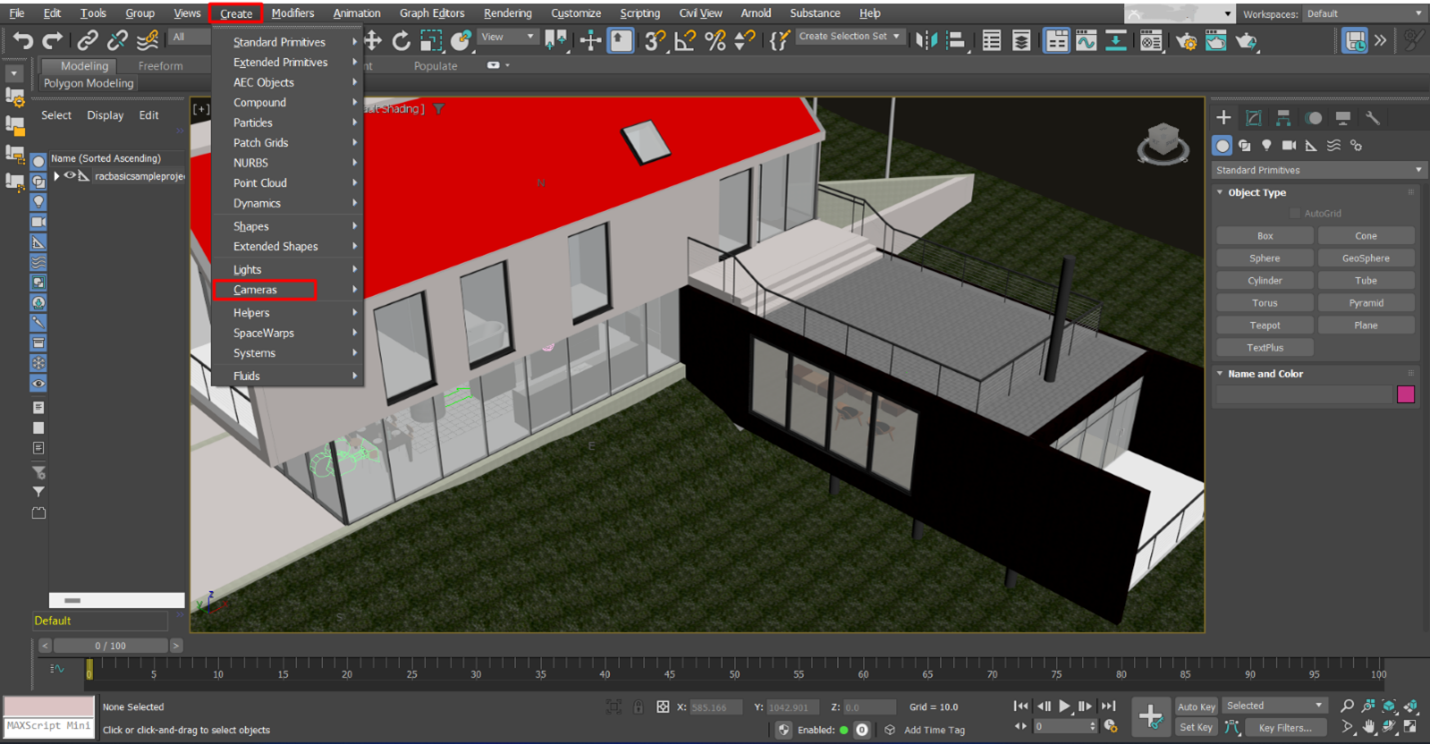
Task: Open the Rendering menu
Action: click(x=508, y=13)
